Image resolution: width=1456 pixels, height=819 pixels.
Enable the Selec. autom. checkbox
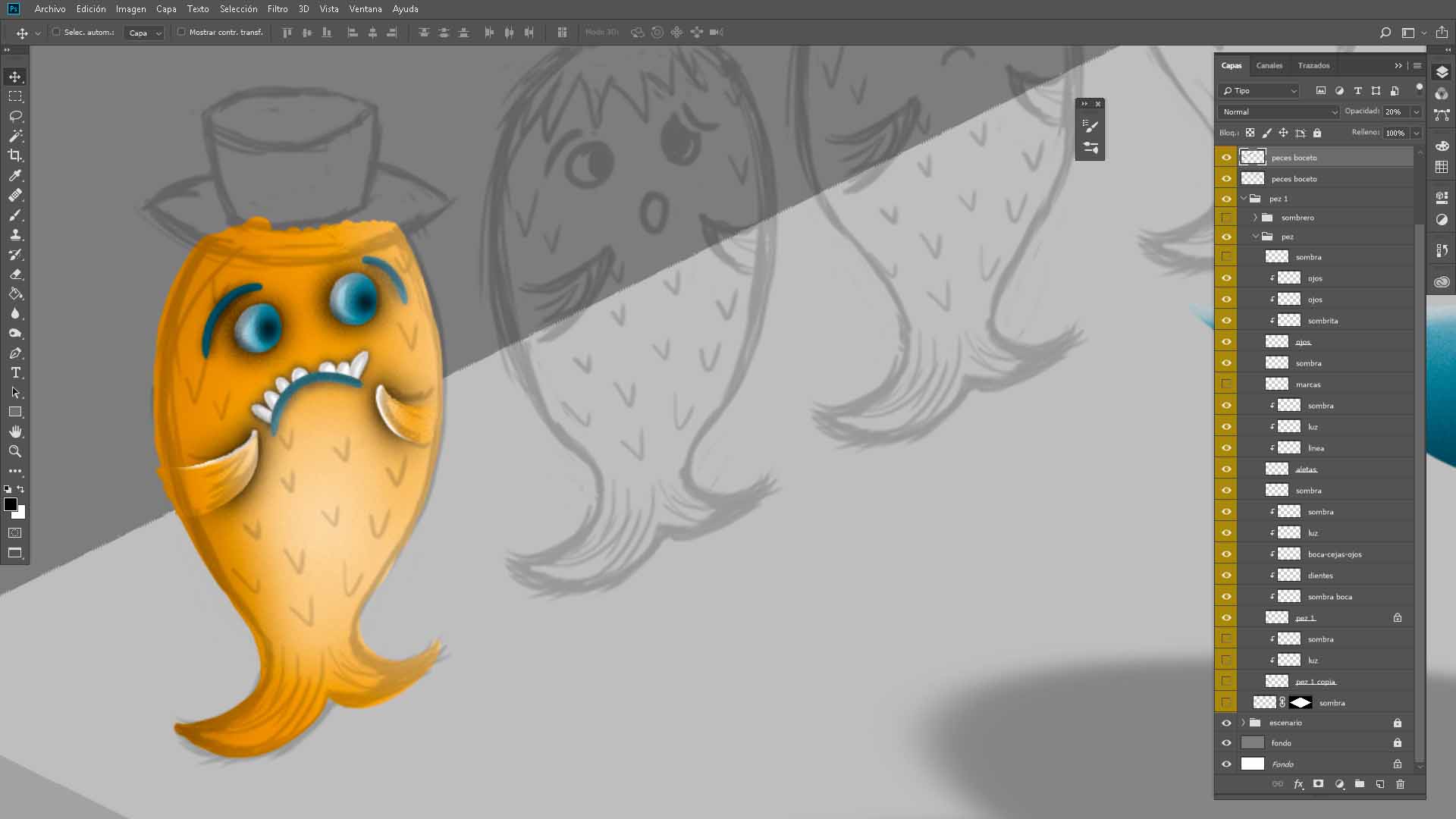56,32
